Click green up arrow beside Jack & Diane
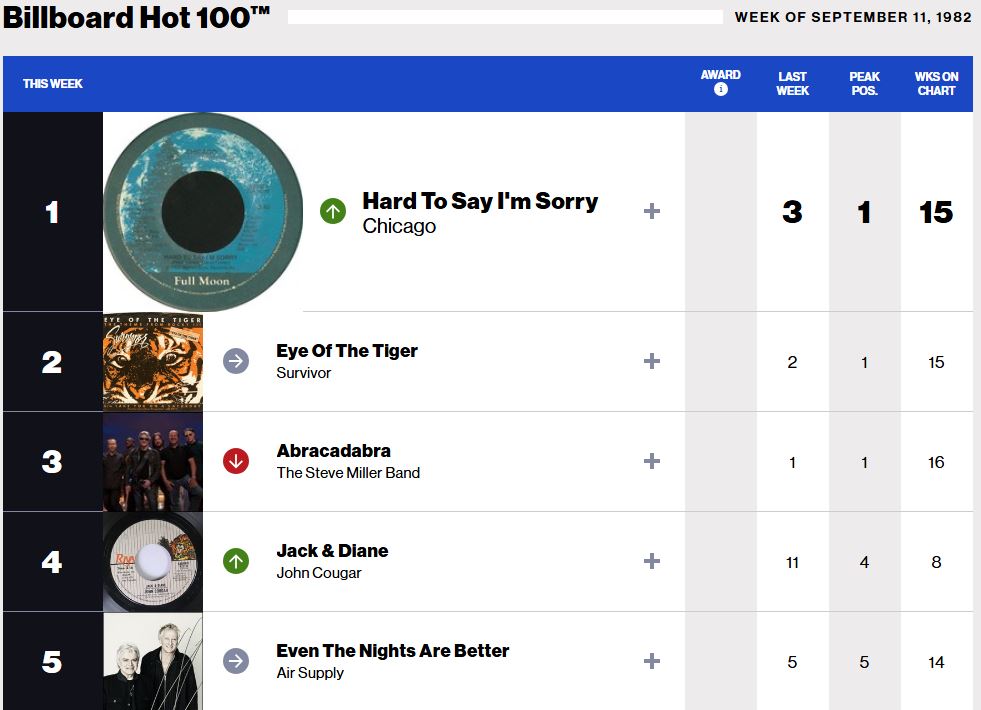This screenshot has height=710, width=981. (236, 561)
